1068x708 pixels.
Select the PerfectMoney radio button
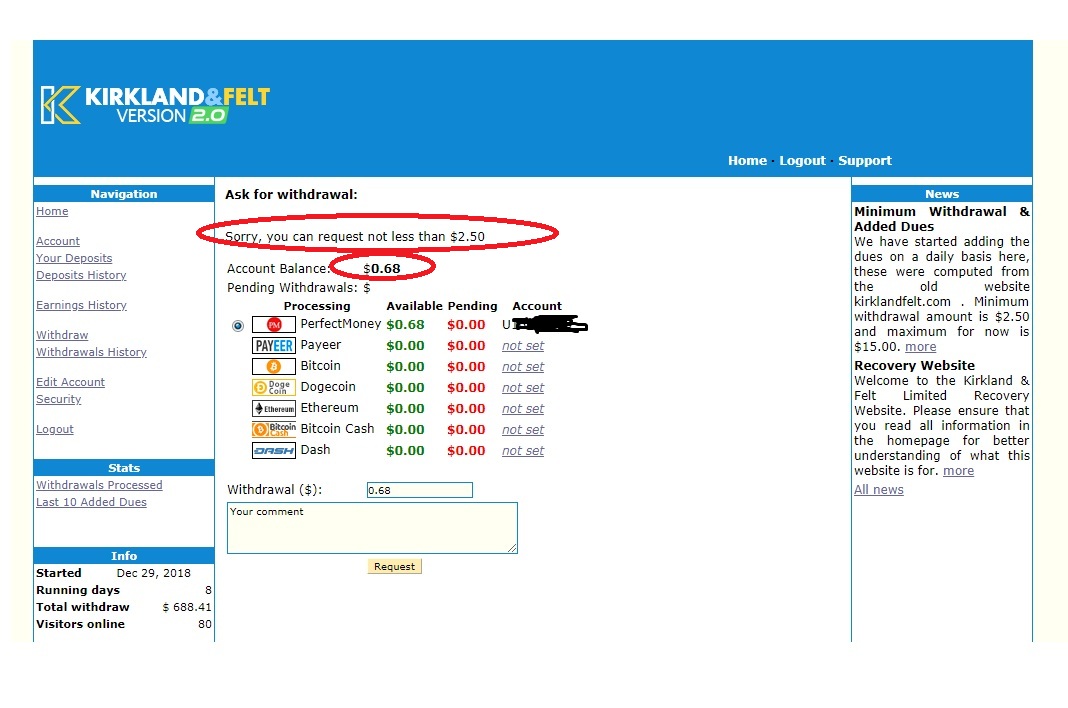point(237,326)
